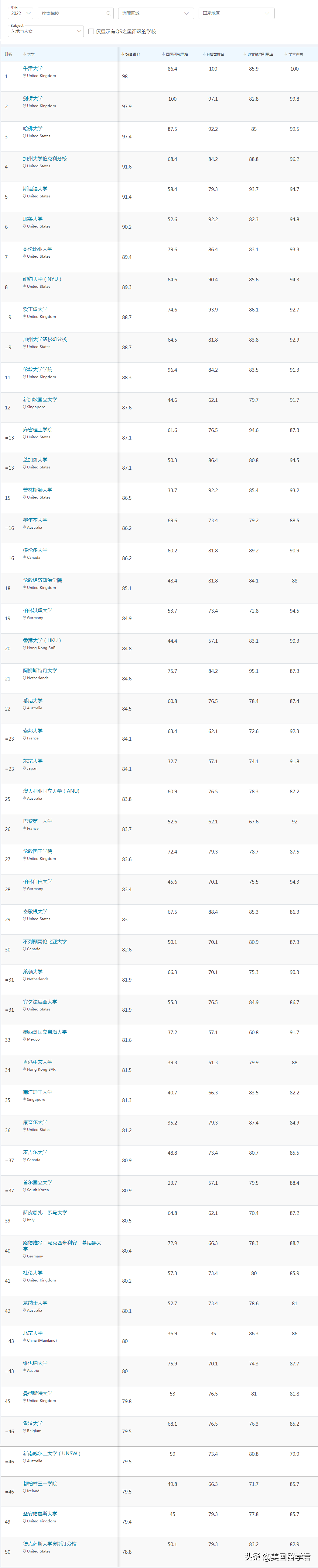Open the year 2022 dropdown
The width and height of the screenshot is (318, 1568).
pyautogui.click(x=21, y=13)
